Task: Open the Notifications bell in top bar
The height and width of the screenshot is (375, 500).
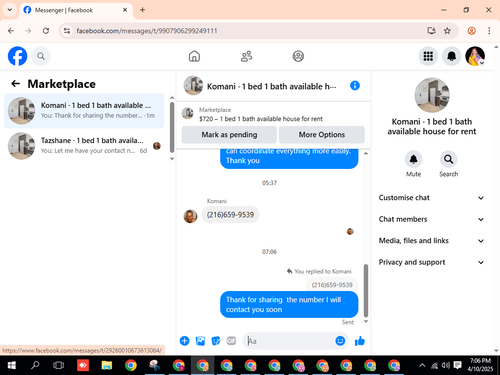Action: 451,56
